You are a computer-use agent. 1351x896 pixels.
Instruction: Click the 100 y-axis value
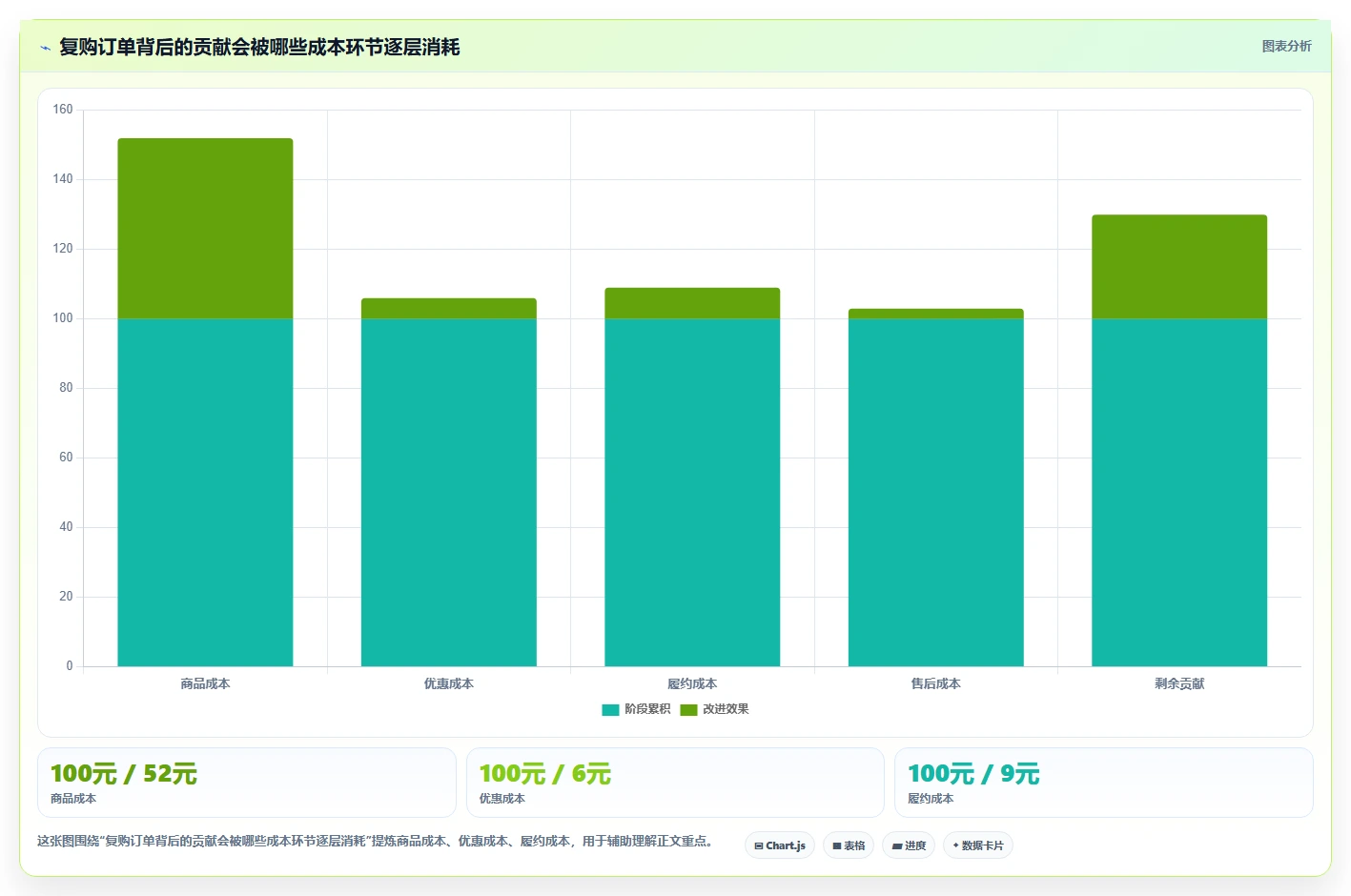pos(63,318)
